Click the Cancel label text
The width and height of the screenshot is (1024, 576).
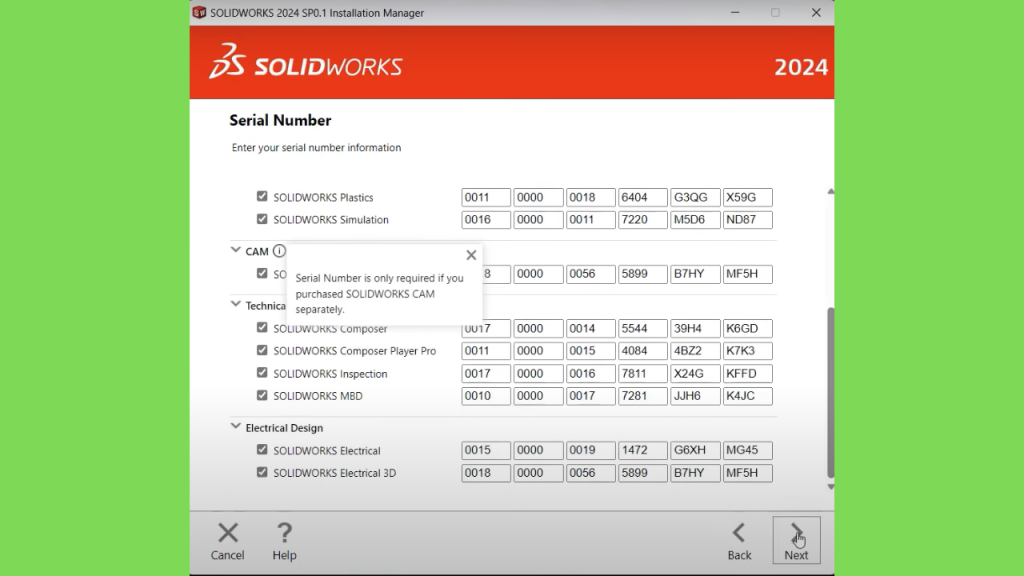[x=227, y=555]
